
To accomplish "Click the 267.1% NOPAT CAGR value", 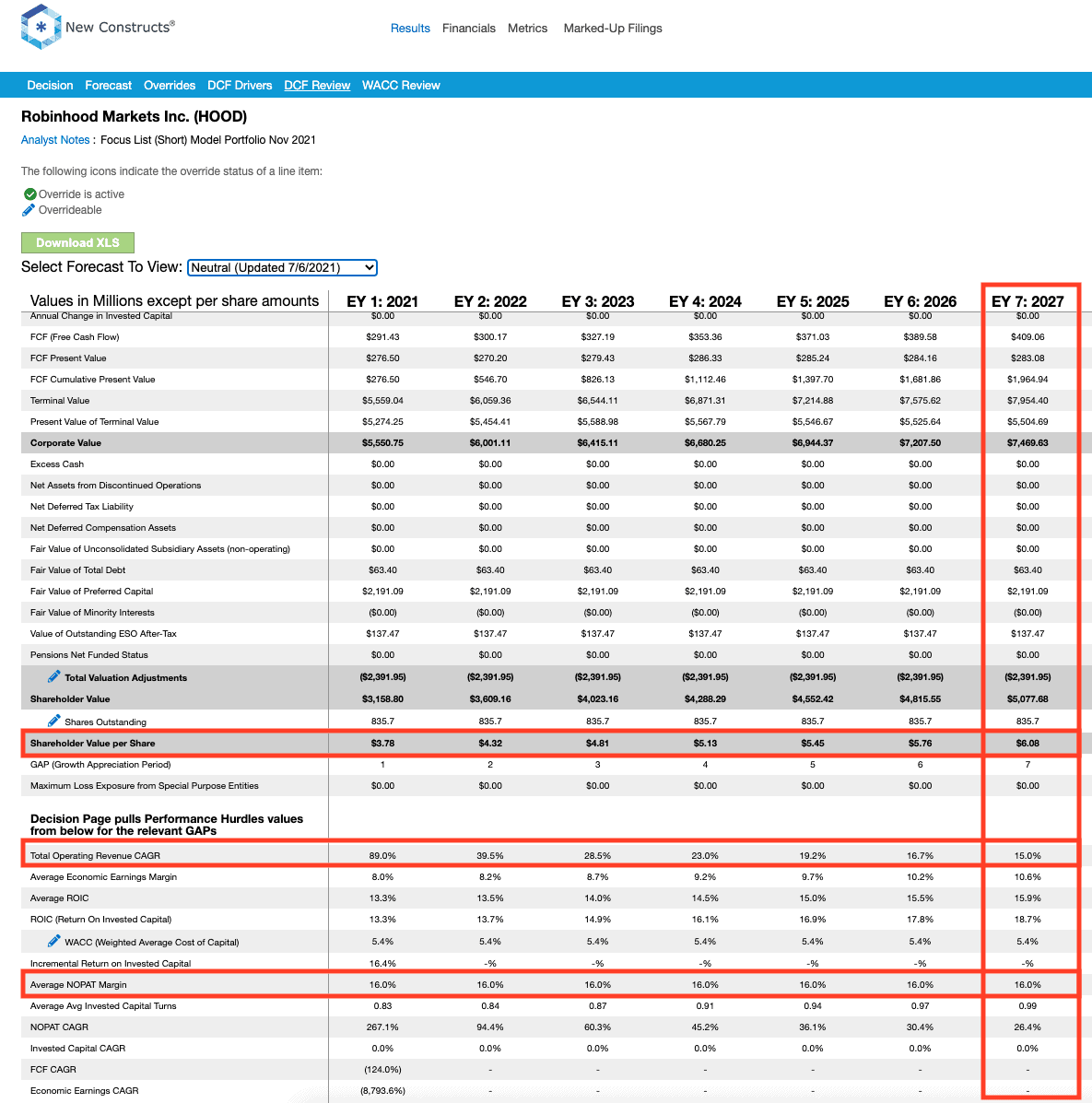I will (x=382, y=1027).
